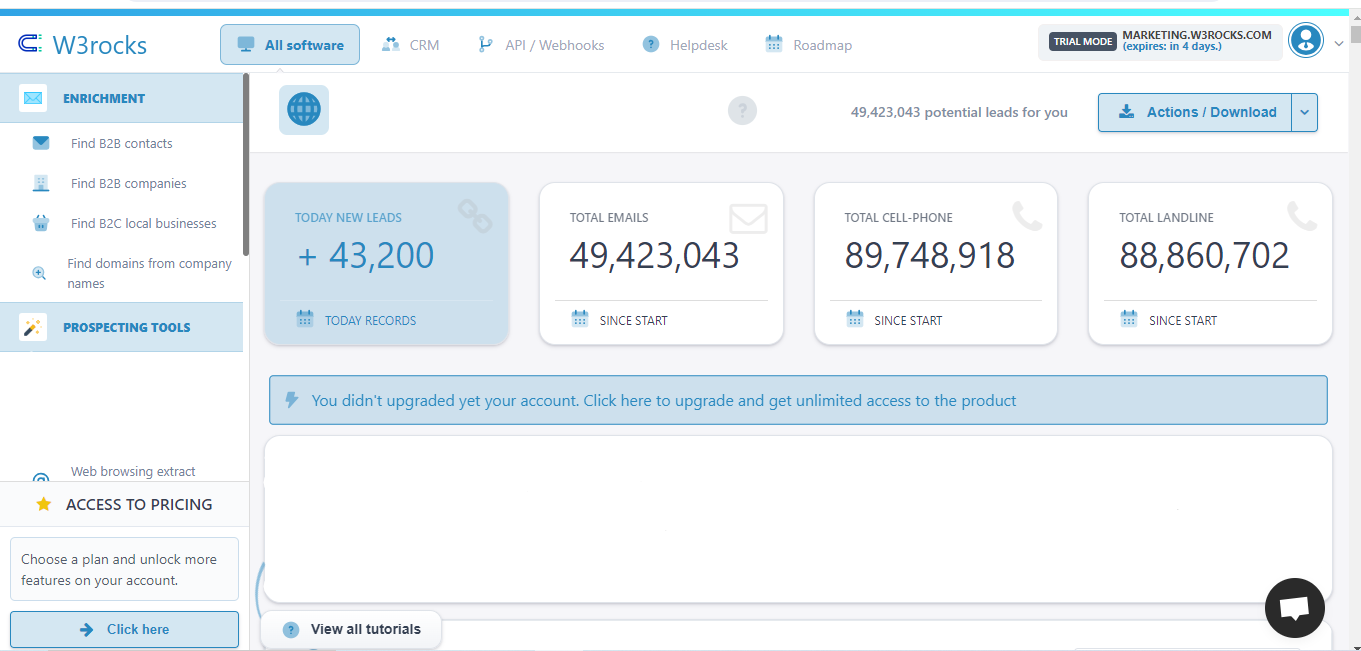This screenshot has width=1361, height=651.
Task: Click the calendar icon in Total Cell-Phone card
Action: (855, 319)
